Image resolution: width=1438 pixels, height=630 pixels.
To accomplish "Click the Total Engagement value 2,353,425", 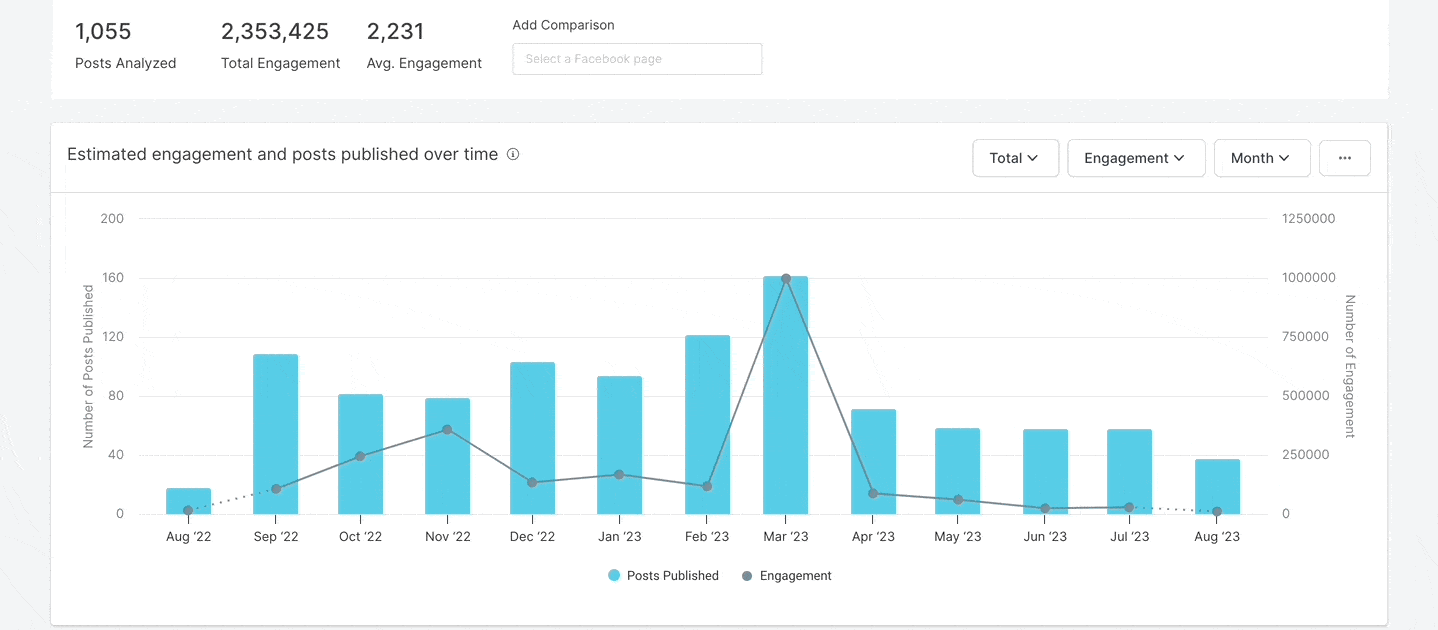I will point(275,31).
